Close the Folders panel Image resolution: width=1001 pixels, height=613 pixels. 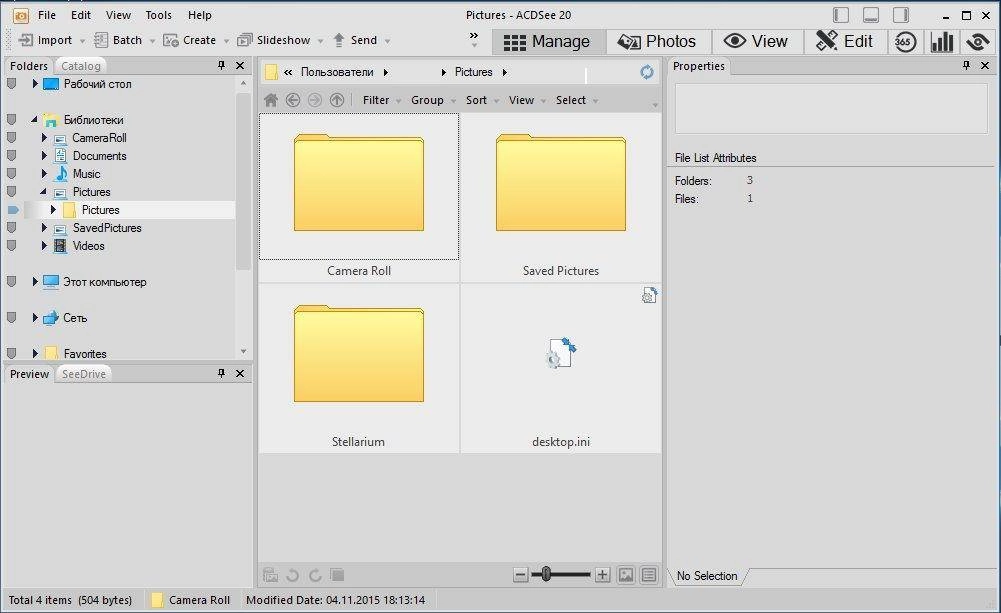[240, 65]
